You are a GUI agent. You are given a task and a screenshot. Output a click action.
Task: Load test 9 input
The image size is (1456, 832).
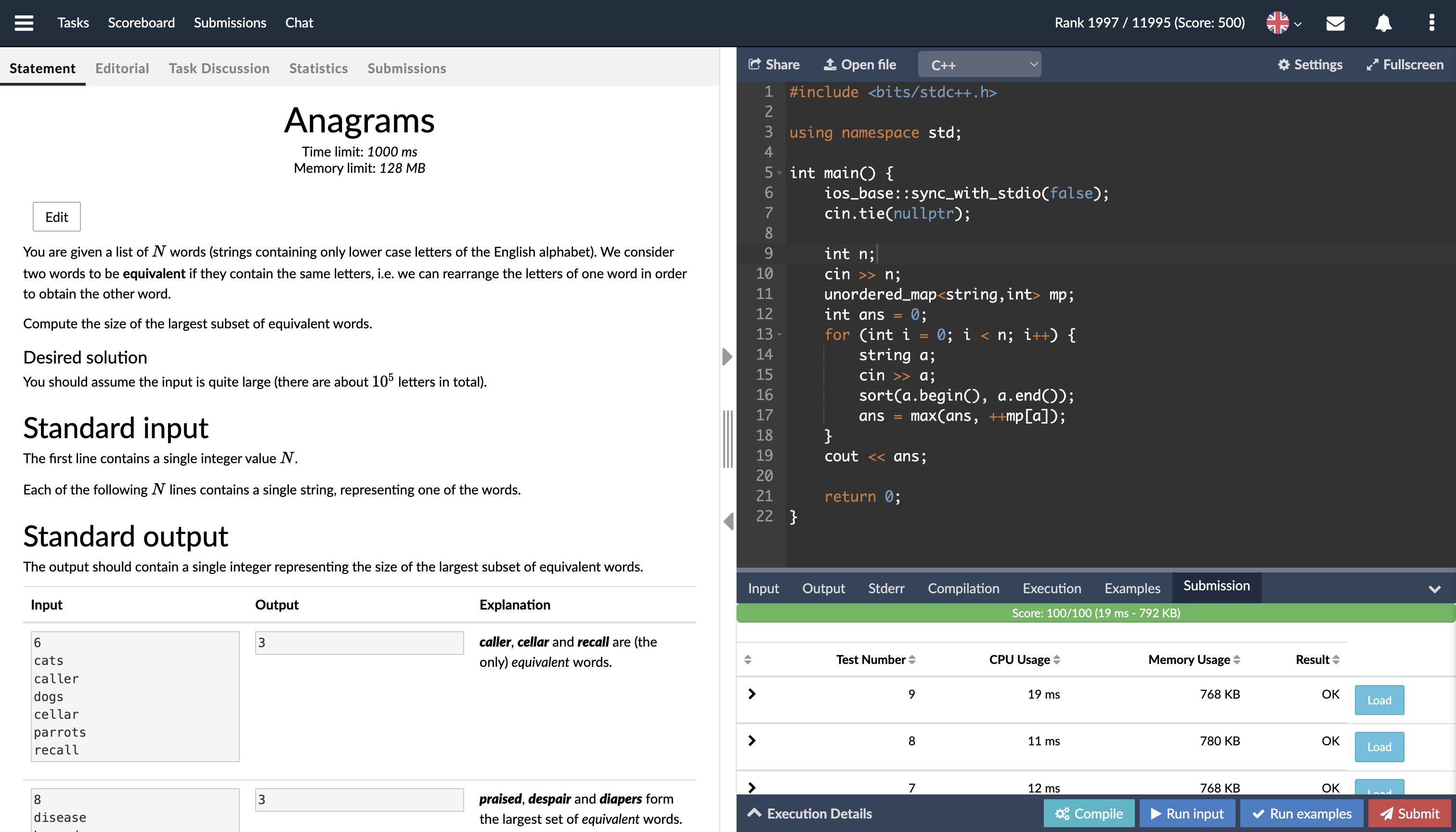1379,700
